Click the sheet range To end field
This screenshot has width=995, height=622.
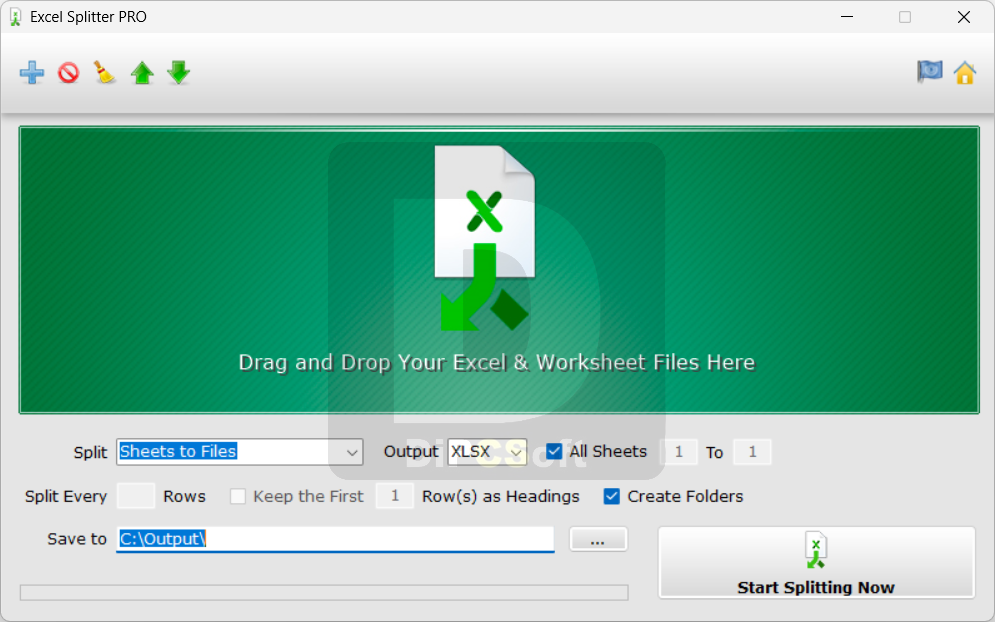753,452
